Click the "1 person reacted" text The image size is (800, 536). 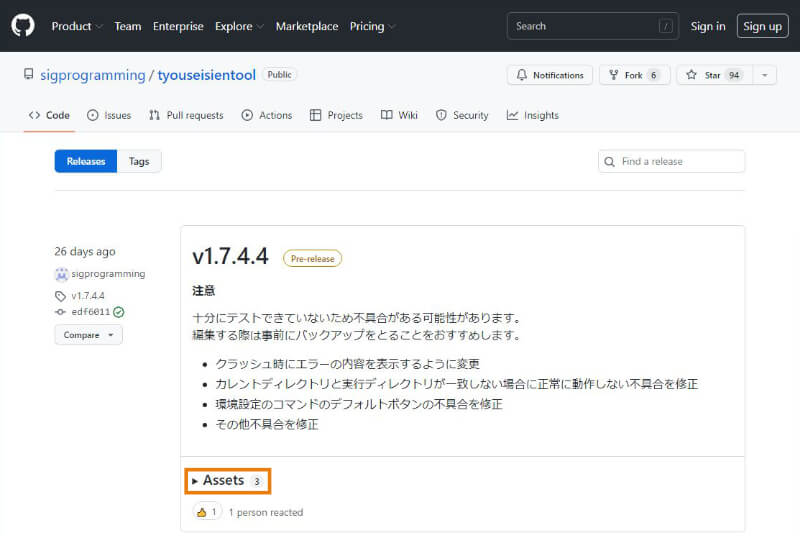point(266,512)
